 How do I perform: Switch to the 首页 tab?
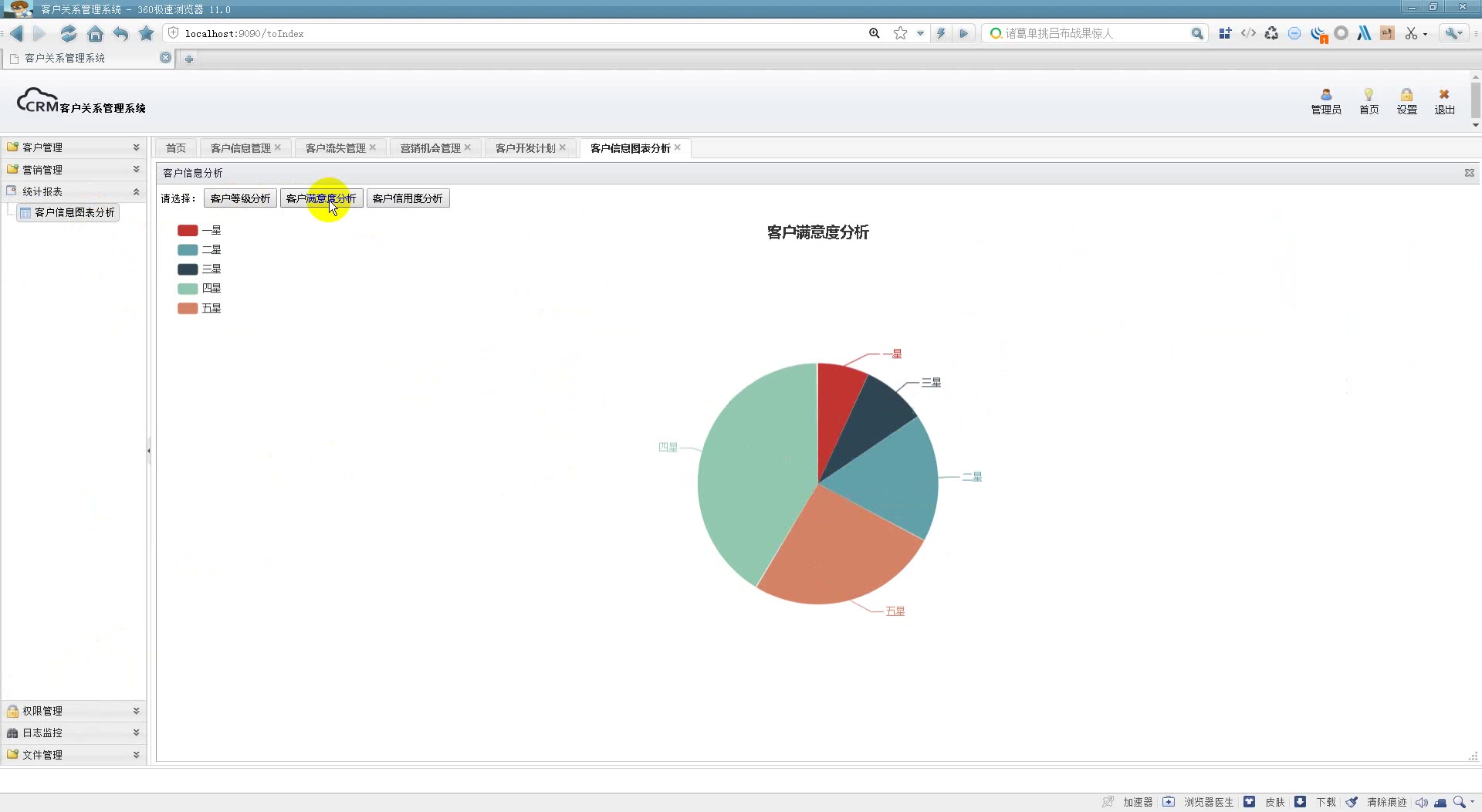(x=176, y=148)
